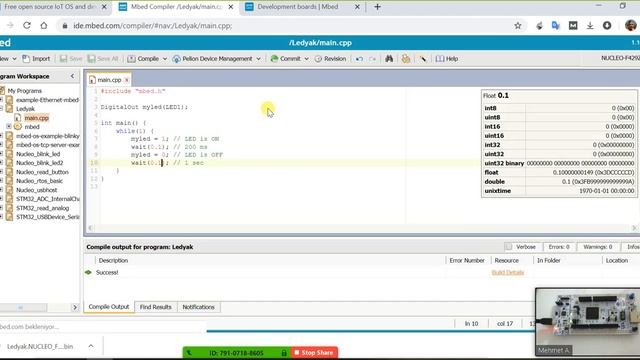The width and height of the screenshot is (640, 360).
Task: Click the Save All icon
Action: 92,59
